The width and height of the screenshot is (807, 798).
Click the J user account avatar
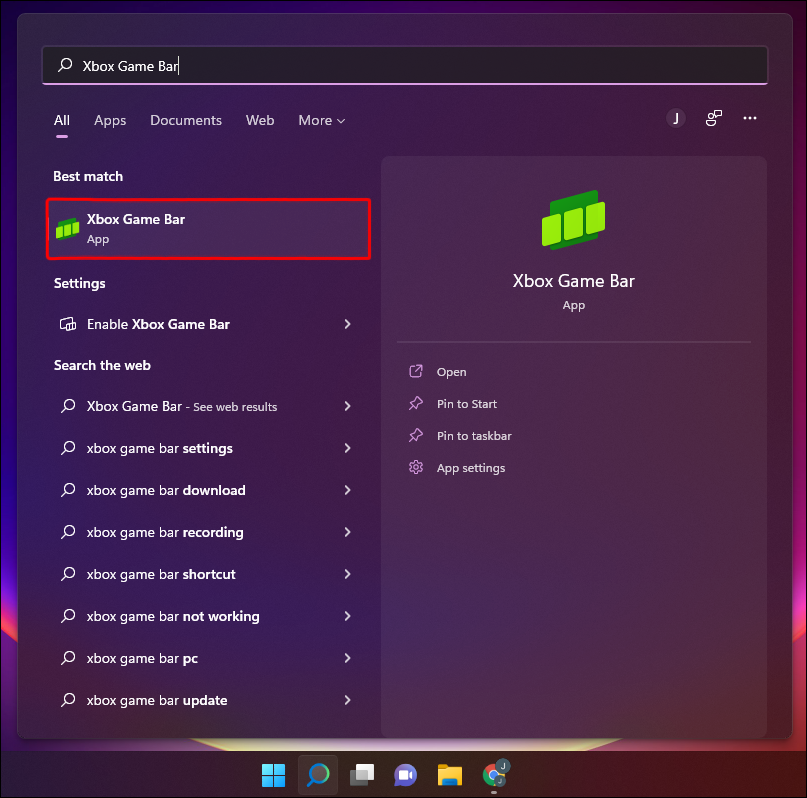tap(676, 118)
